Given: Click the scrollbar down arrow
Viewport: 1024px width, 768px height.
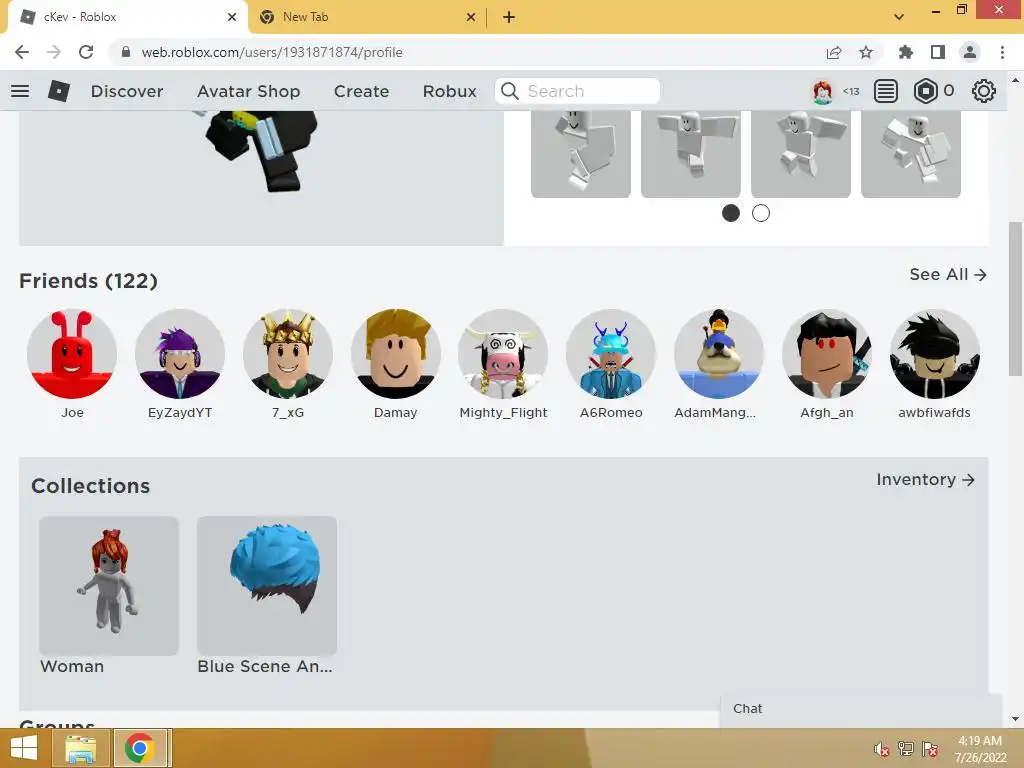Looking at the screenshot, I should click(1015, 719).
